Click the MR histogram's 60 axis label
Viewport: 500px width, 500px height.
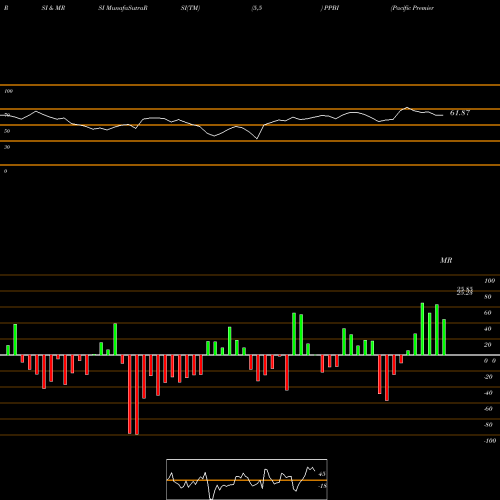pos(488,313)
